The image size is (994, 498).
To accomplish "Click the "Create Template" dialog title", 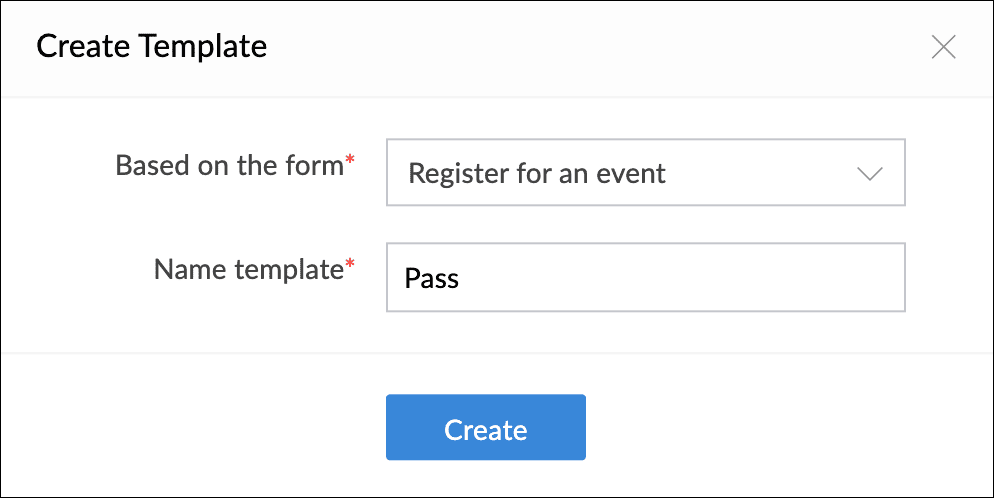I will coord(151,46).
